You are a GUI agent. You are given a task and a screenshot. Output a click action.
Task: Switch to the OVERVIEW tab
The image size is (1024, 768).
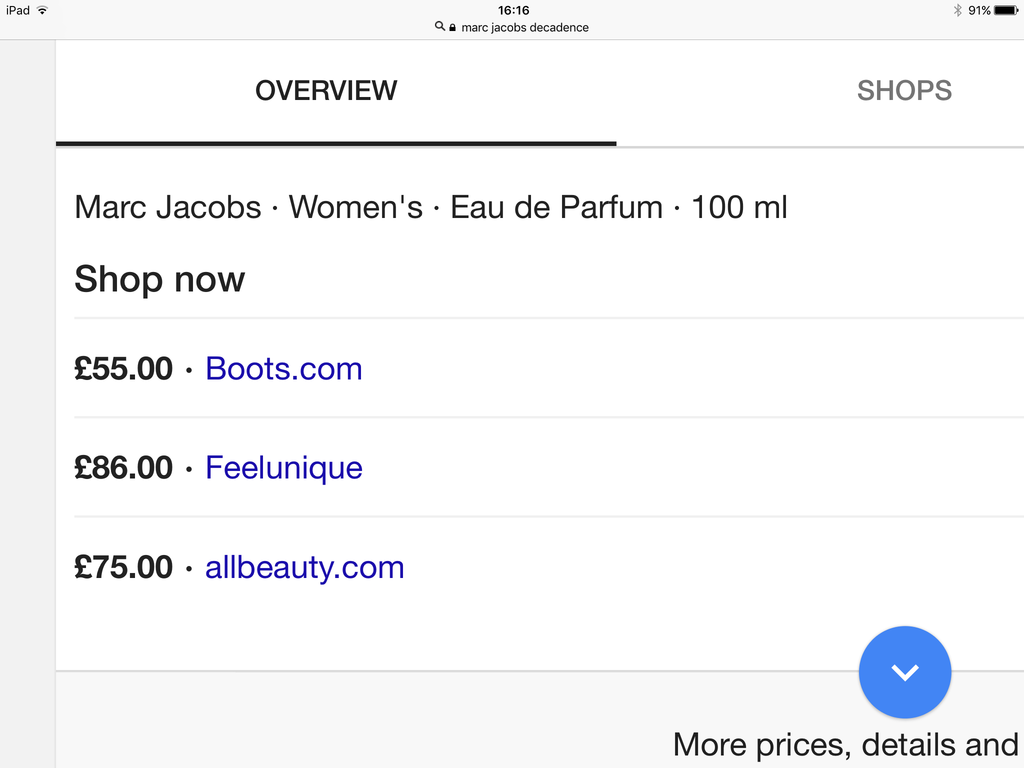tap(326, 91)
